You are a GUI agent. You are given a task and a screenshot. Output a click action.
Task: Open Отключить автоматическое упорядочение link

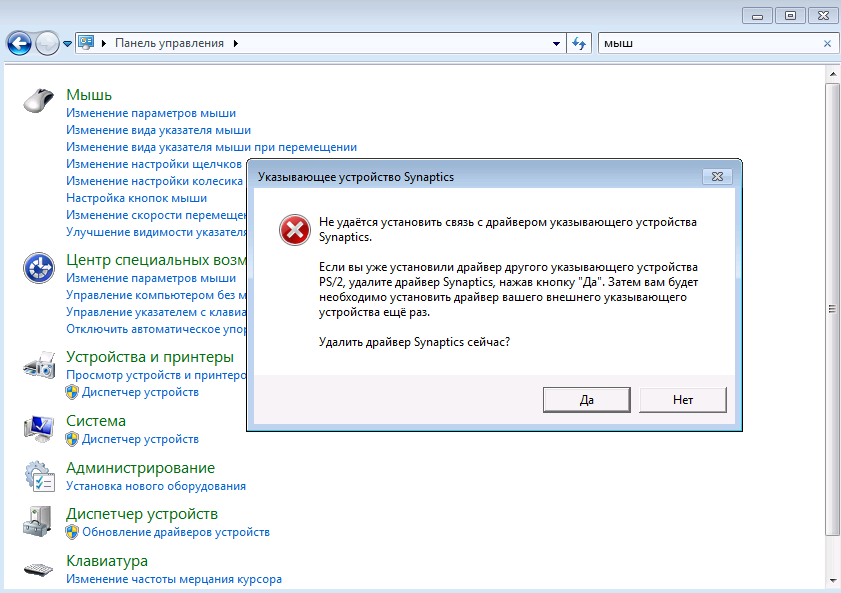[x=156, y=329]
